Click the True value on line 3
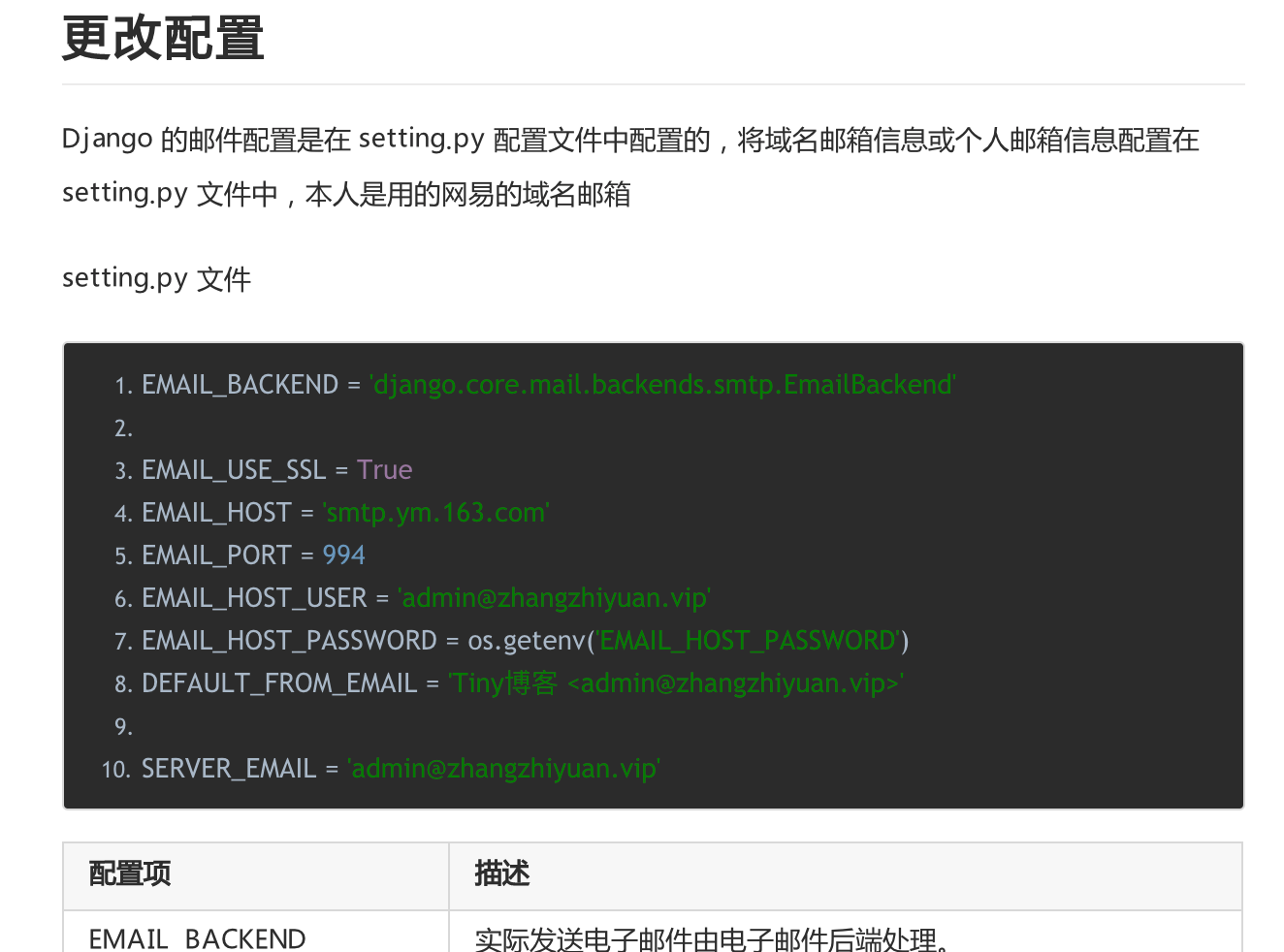Viewport: 1284px width, 952px height. tap(385, 470)
